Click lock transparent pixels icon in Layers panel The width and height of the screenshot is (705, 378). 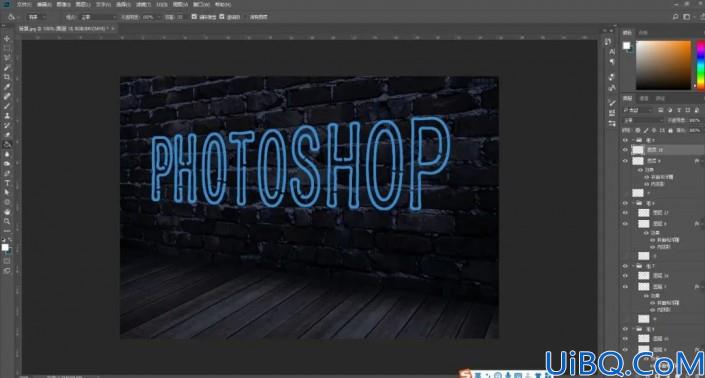(638, 130)
